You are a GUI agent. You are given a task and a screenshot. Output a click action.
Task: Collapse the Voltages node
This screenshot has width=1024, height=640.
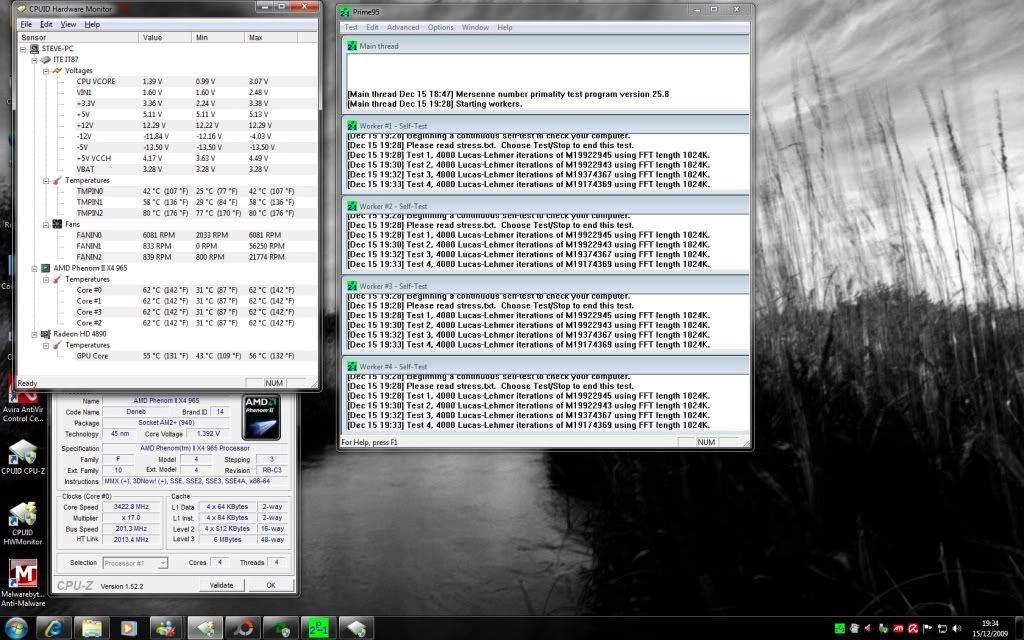[x=46, y=71]
